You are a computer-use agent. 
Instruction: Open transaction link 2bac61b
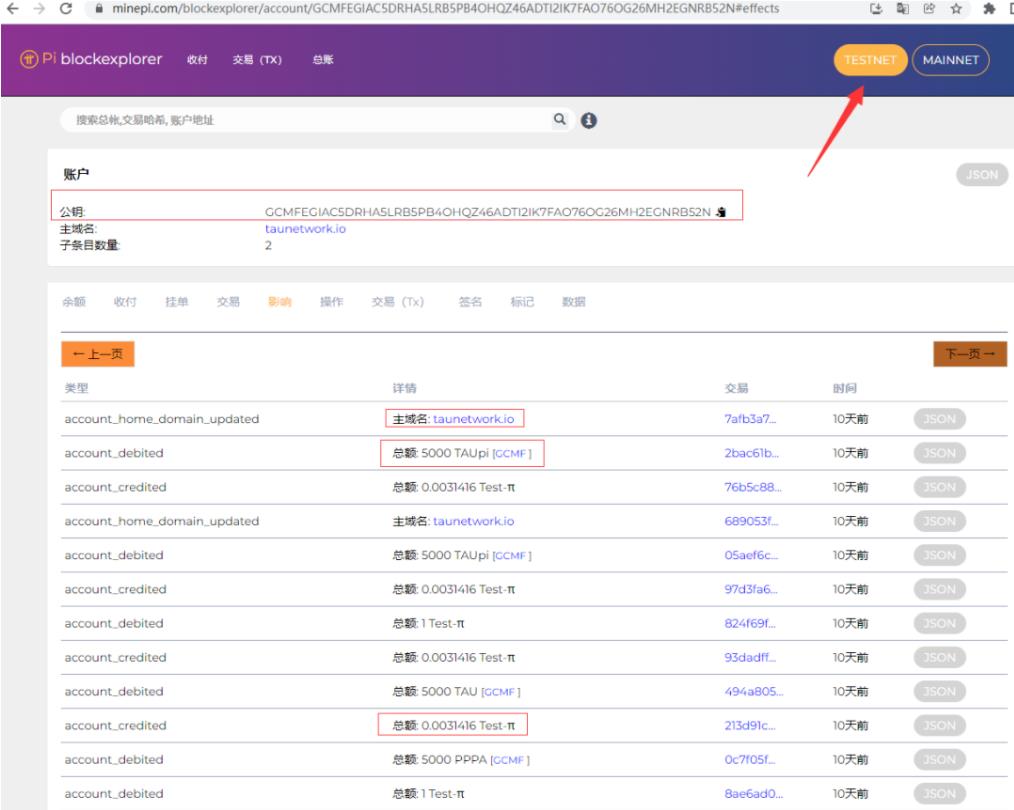(751, 453)
